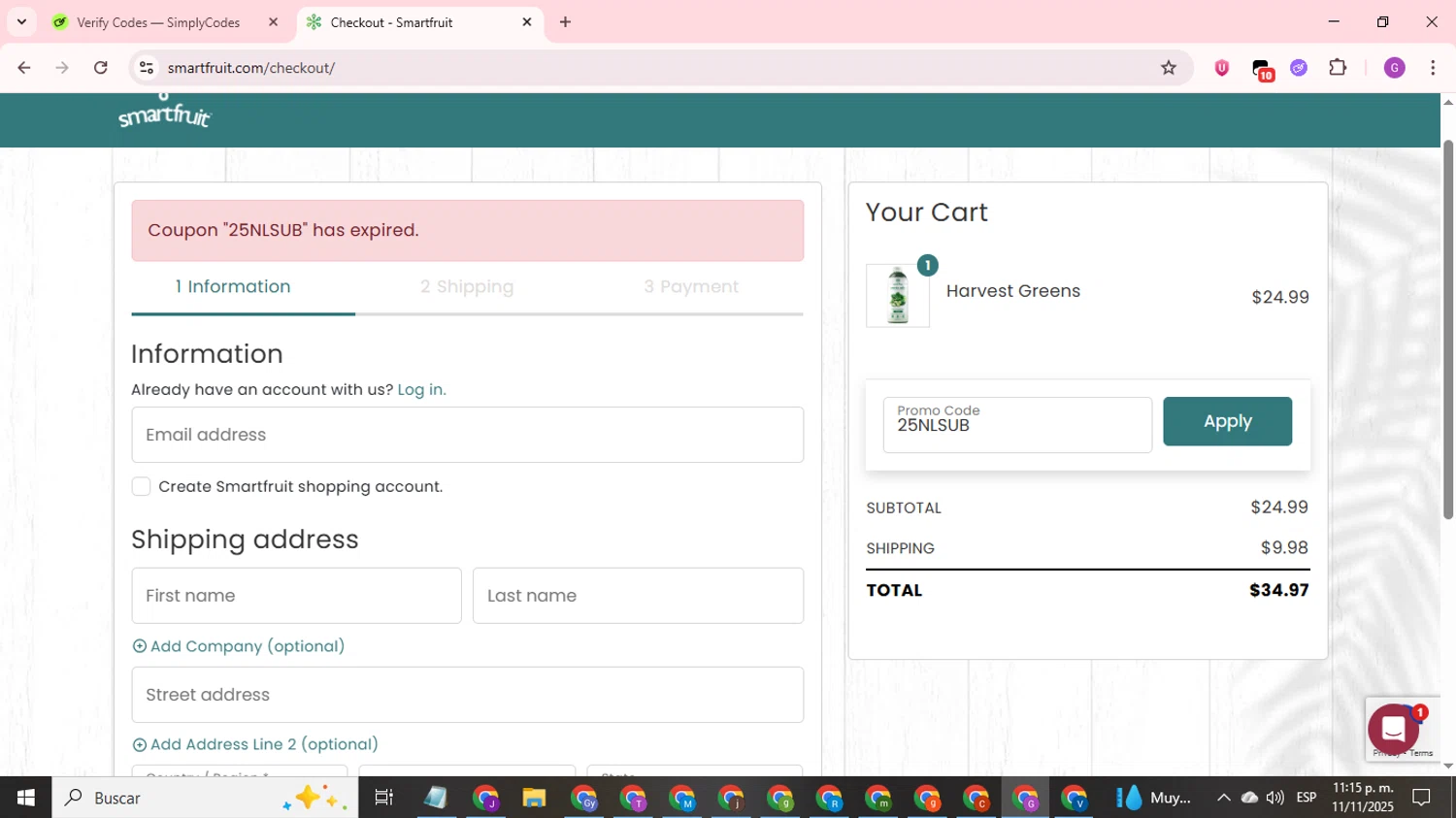1456x818 pixels.
Task: Show hidden system tray icons
Action: [x=1223, y=798]
